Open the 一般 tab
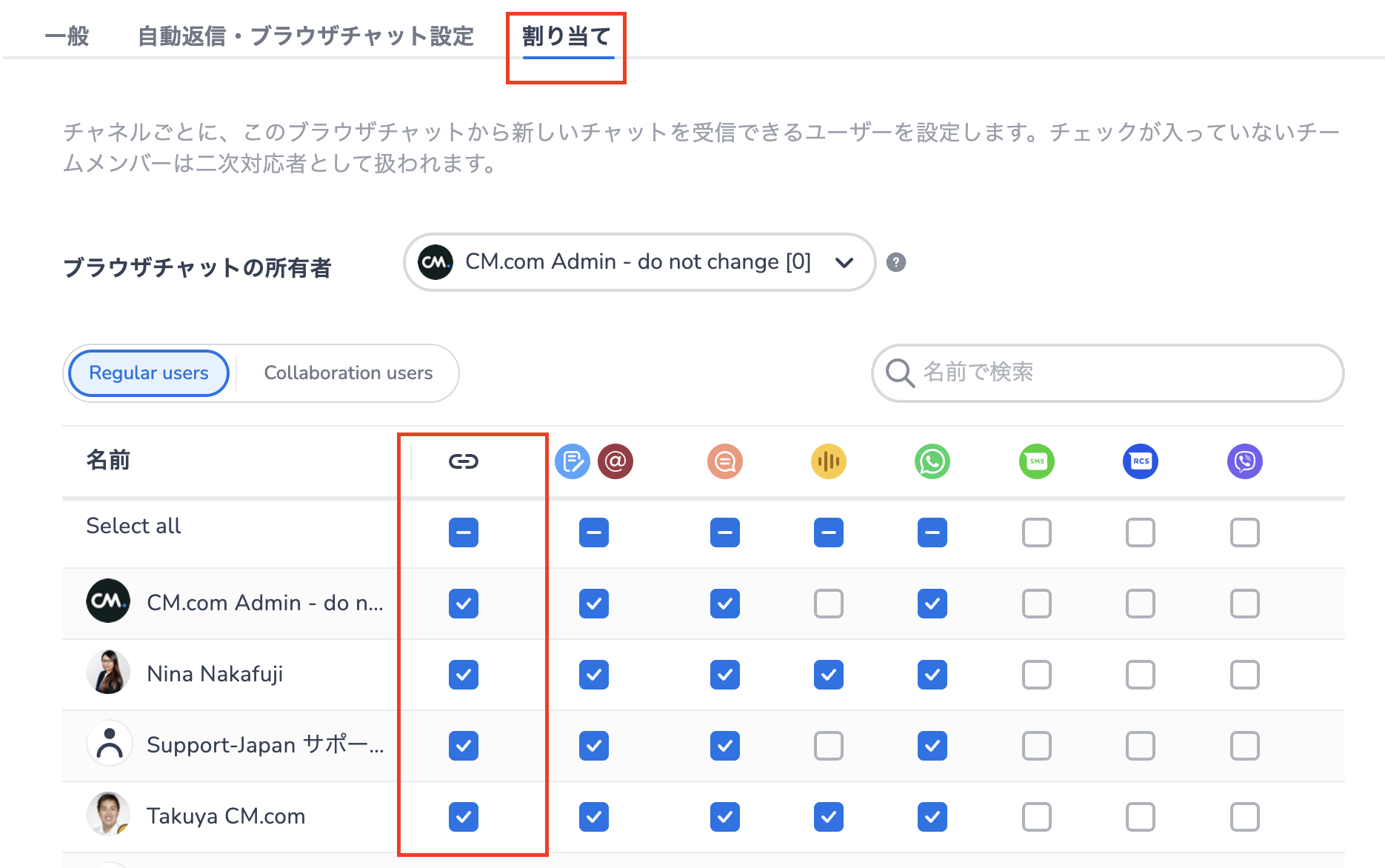The width and height of the screenshot is (1385, 868). coord(67,36)
